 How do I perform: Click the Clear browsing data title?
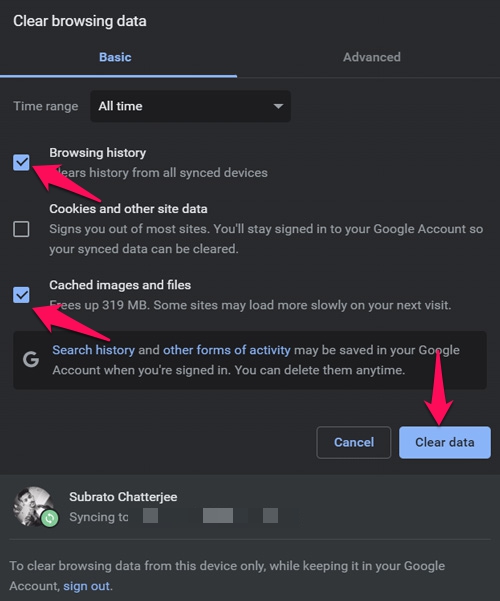[80, 21]
